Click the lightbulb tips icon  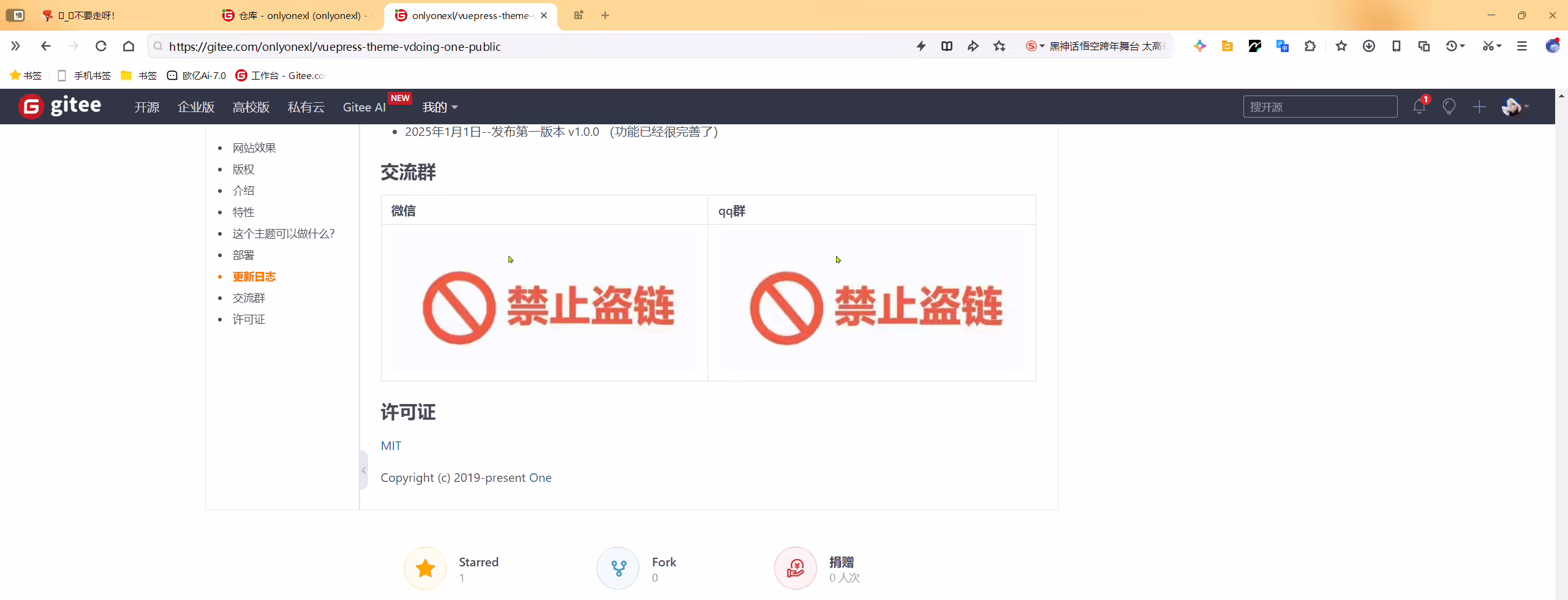pyautogui.click(x=1449, y=107)
